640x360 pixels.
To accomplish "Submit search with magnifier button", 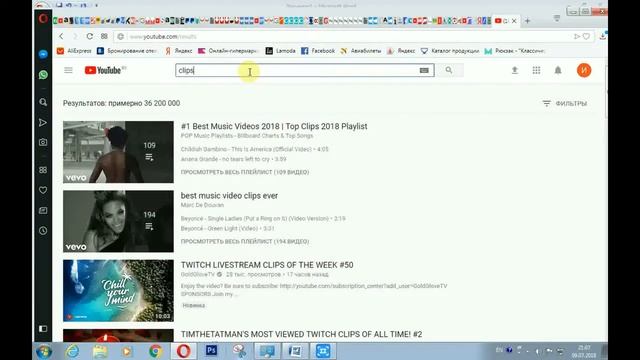I will [449, 70].
